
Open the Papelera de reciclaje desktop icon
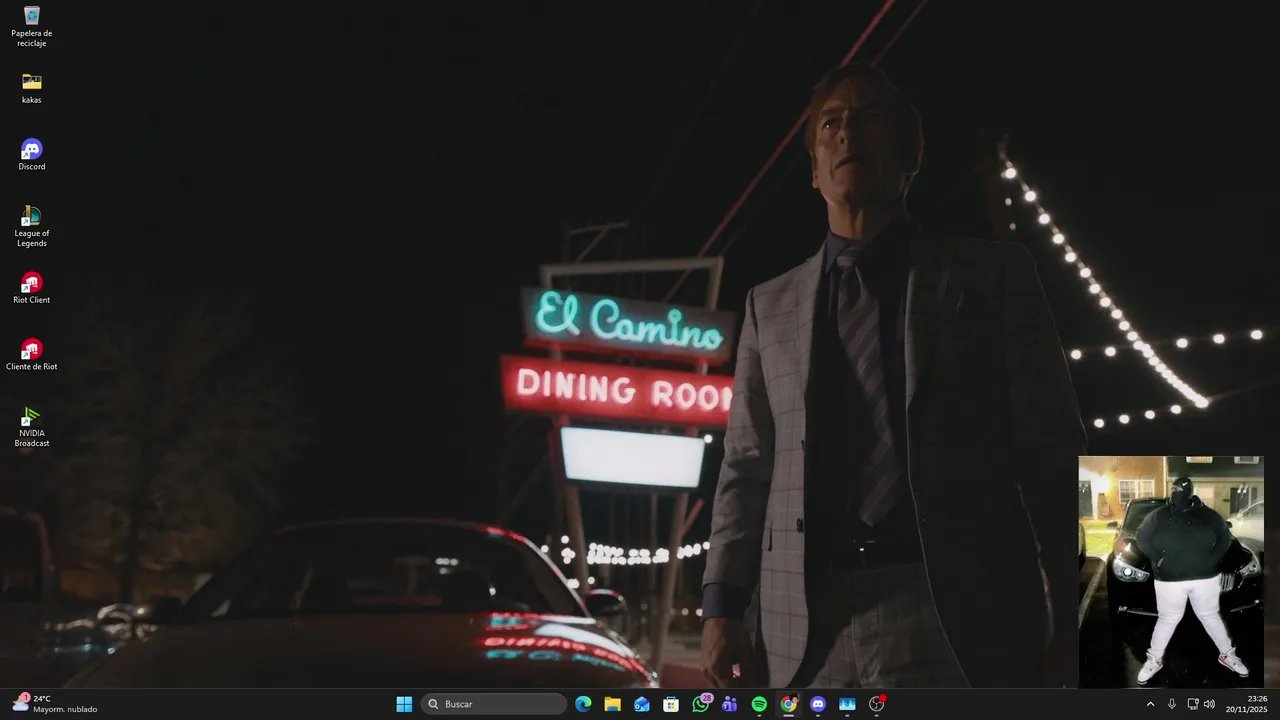coord(32,26)
